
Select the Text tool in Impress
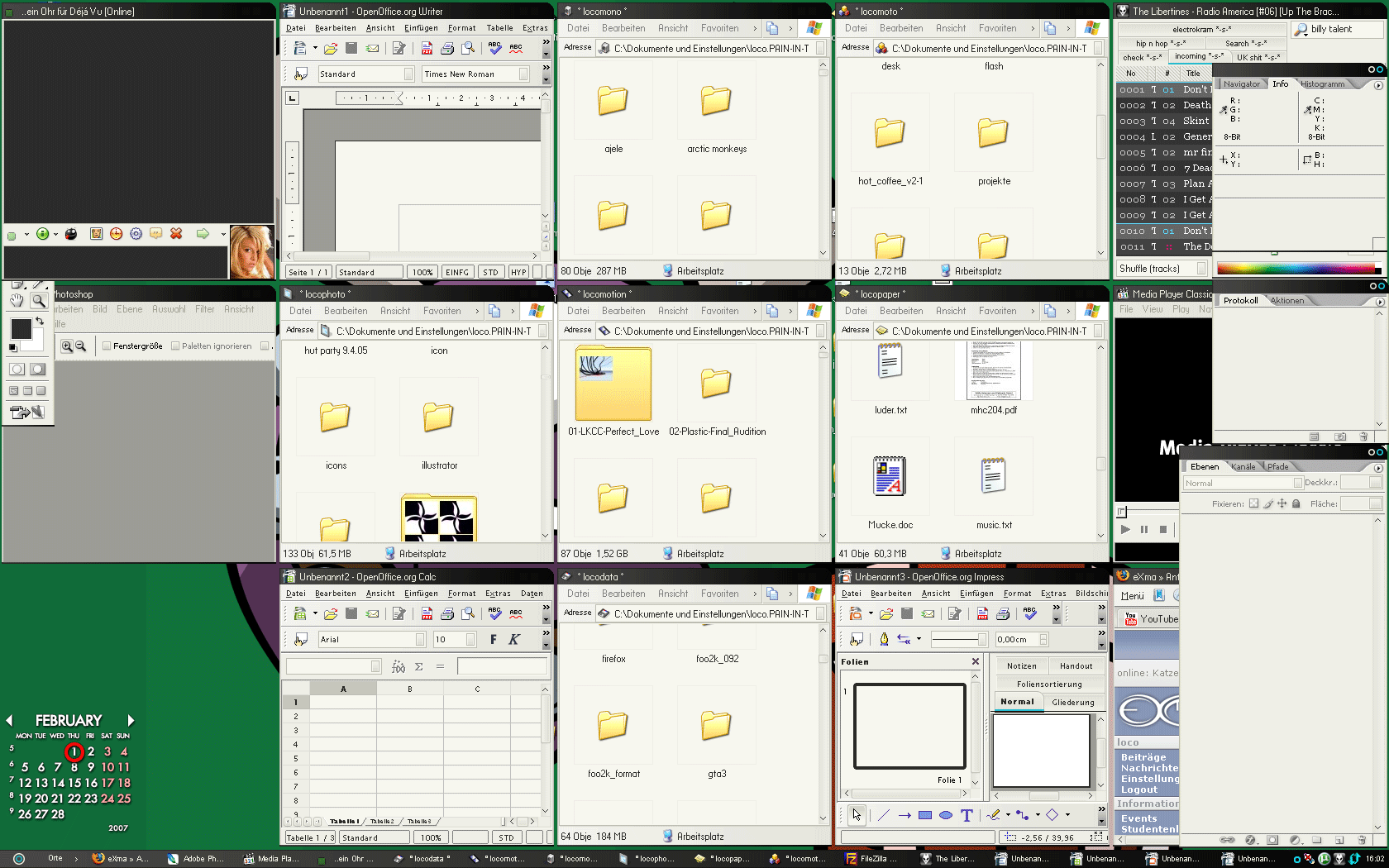point(967,815)
